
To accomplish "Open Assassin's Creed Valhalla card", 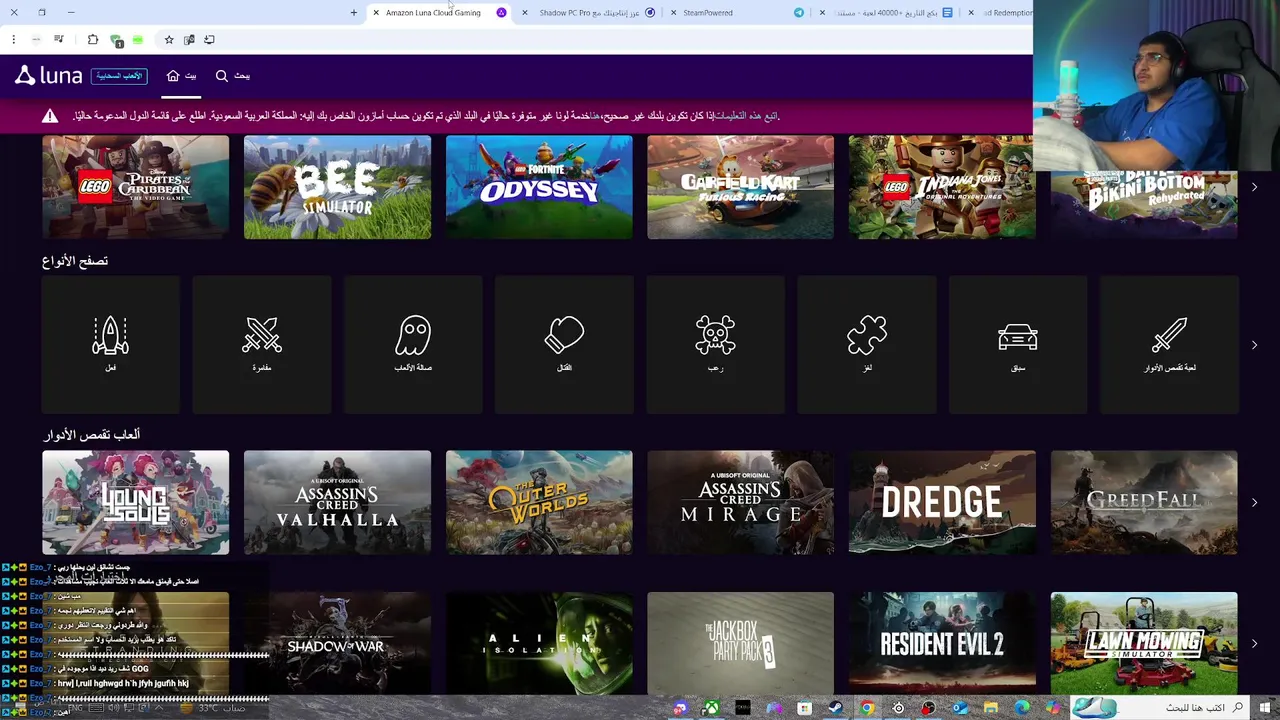I will coord(337,503).
